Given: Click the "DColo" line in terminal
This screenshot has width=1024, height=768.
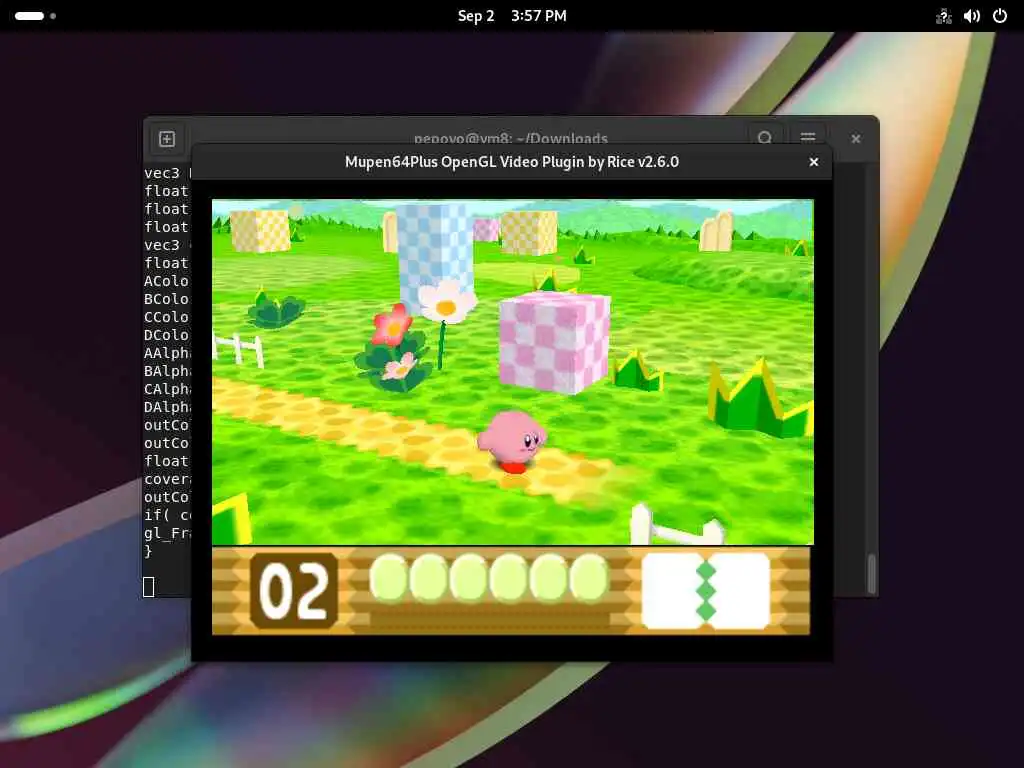Looking at the screenshot, I should pyautogui.click(x=167, y=335).
